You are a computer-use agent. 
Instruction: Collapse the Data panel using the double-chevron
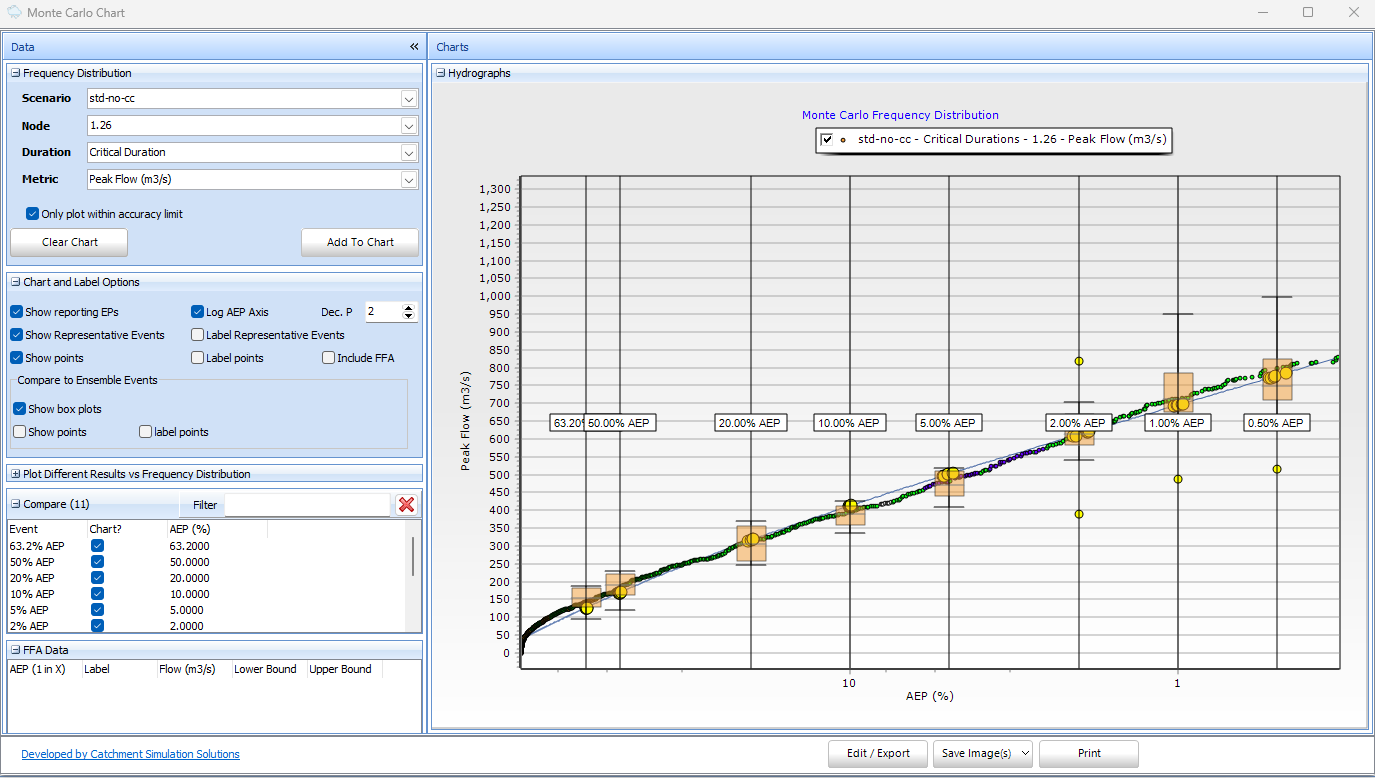coord(414,46)
